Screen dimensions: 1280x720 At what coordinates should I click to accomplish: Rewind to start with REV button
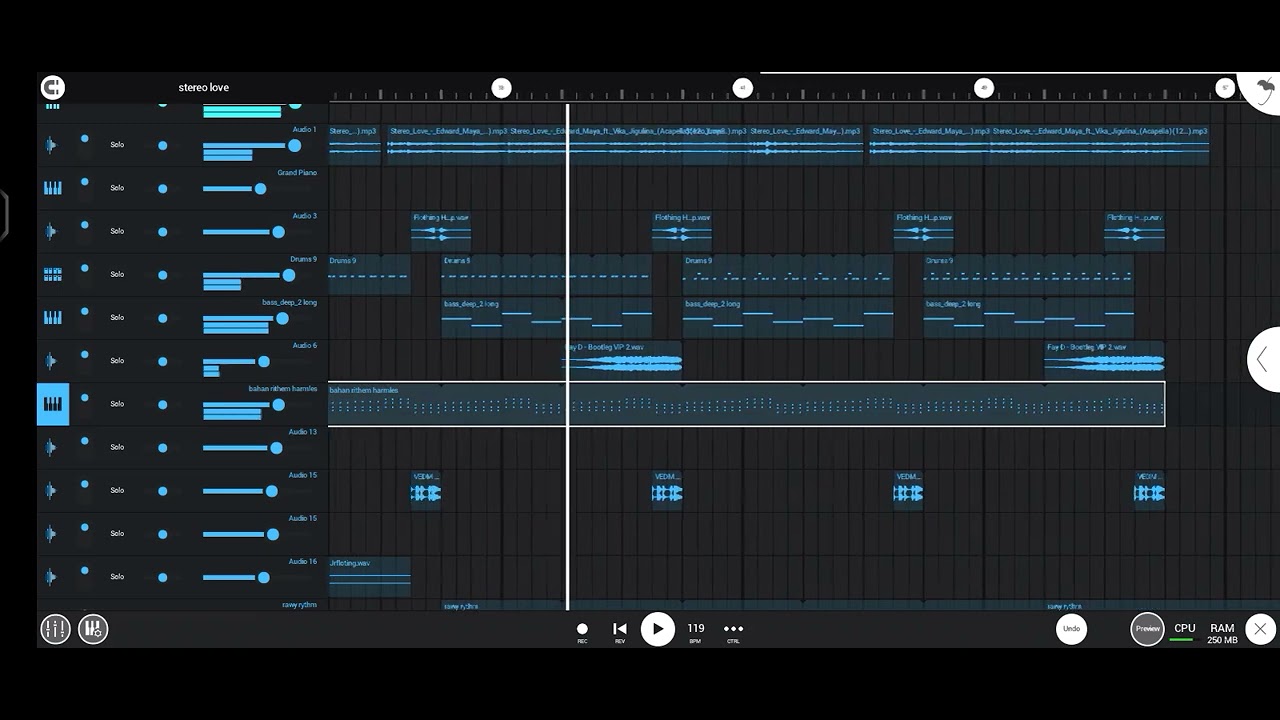pos(620,632)
